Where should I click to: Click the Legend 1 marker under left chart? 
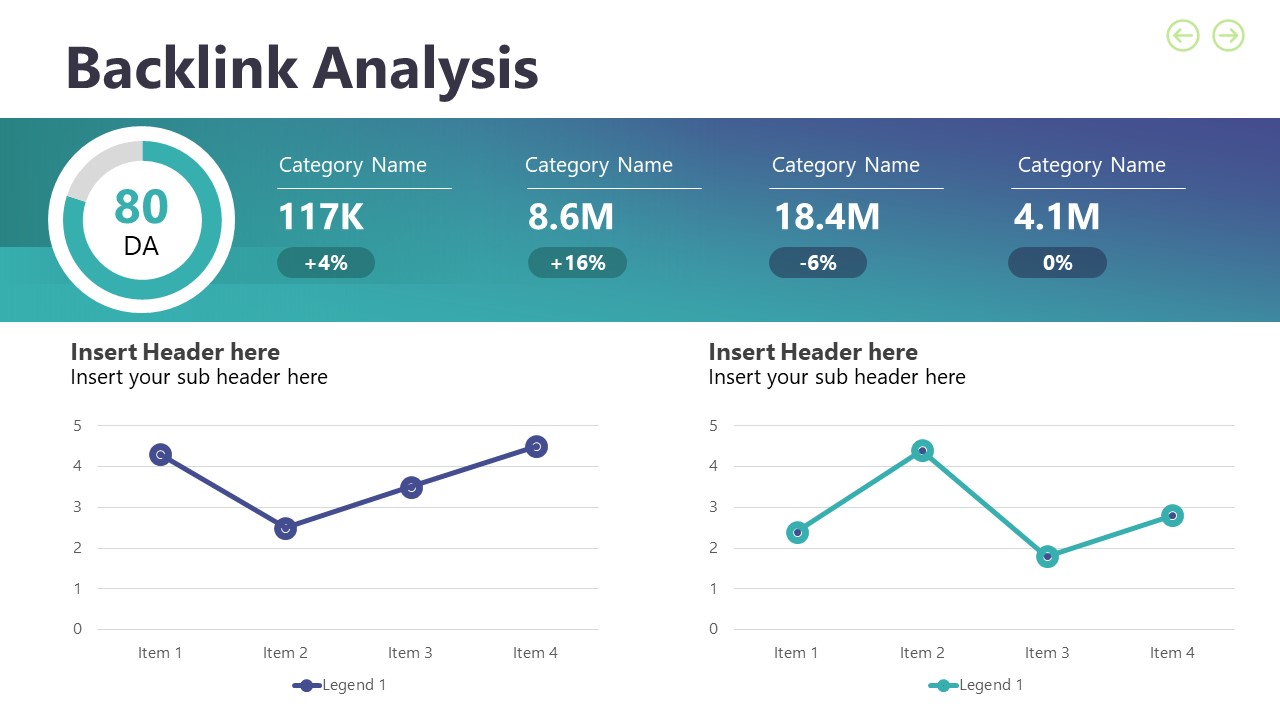pos(306,685)
